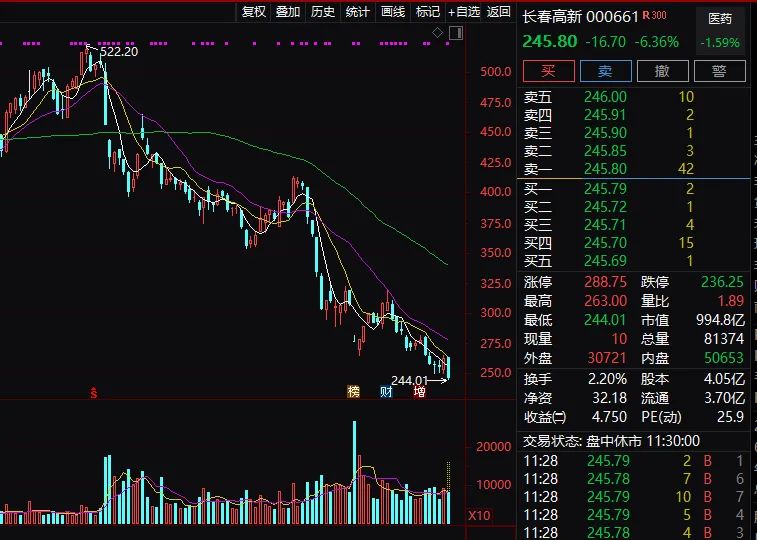Viewport: 757px width, 540px height.
Task: Open the 复权 price adjustment menu
Action: (254, 12)
